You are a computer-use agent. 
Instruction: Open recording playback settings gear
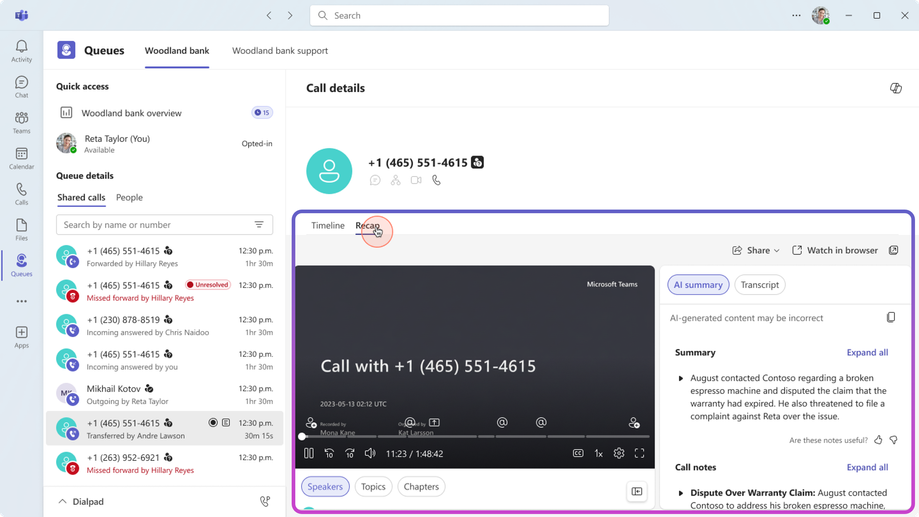[619, 453]
